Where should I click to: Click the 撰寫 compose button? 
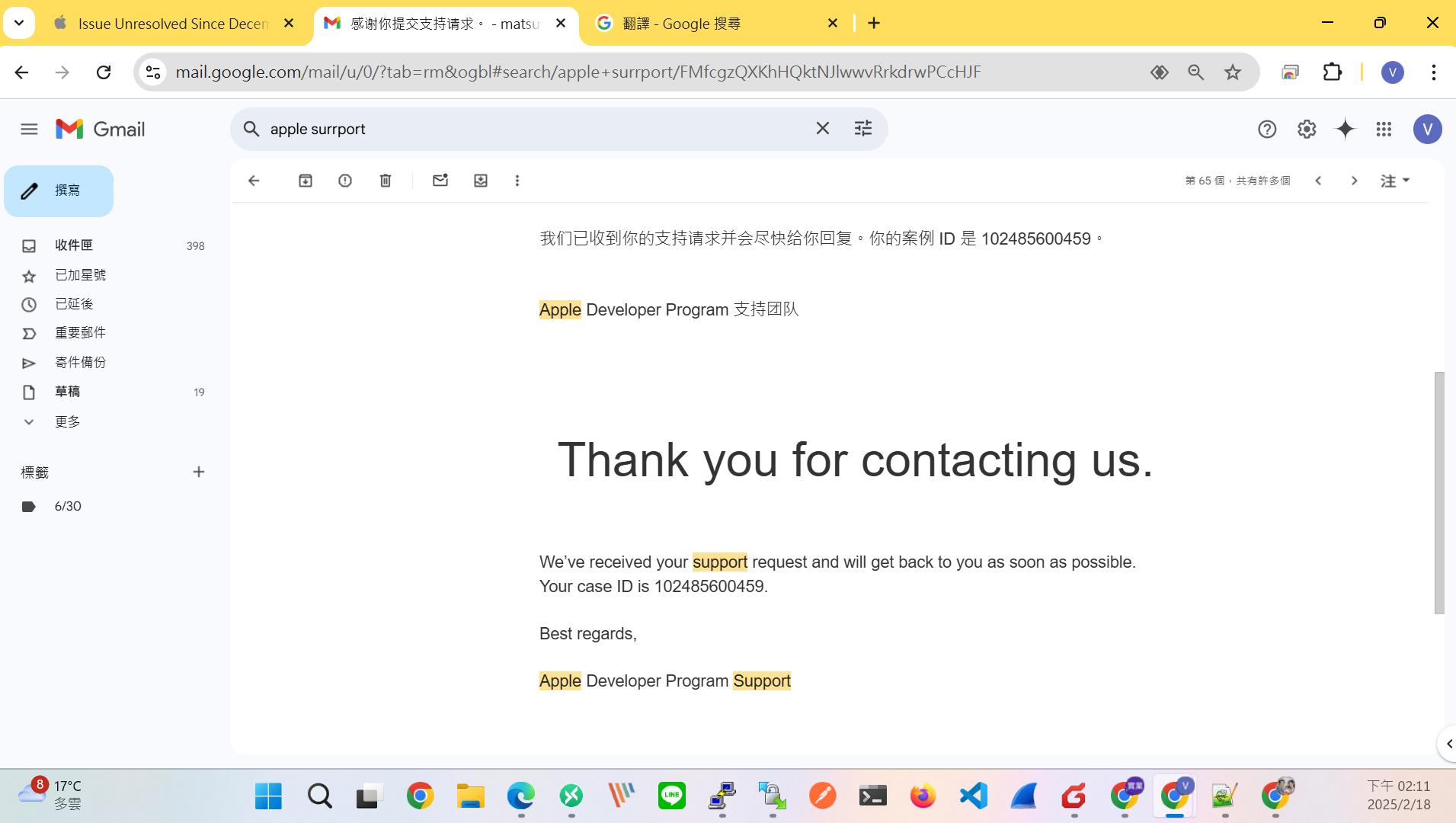pyautogui.click(x=59, y=191)
